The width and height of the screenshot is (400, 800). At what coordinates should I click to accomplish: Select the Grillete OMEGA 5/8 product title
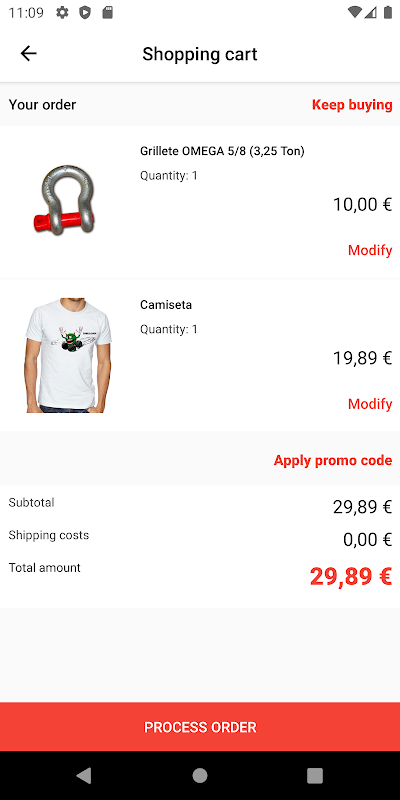[x=222, y=151]
